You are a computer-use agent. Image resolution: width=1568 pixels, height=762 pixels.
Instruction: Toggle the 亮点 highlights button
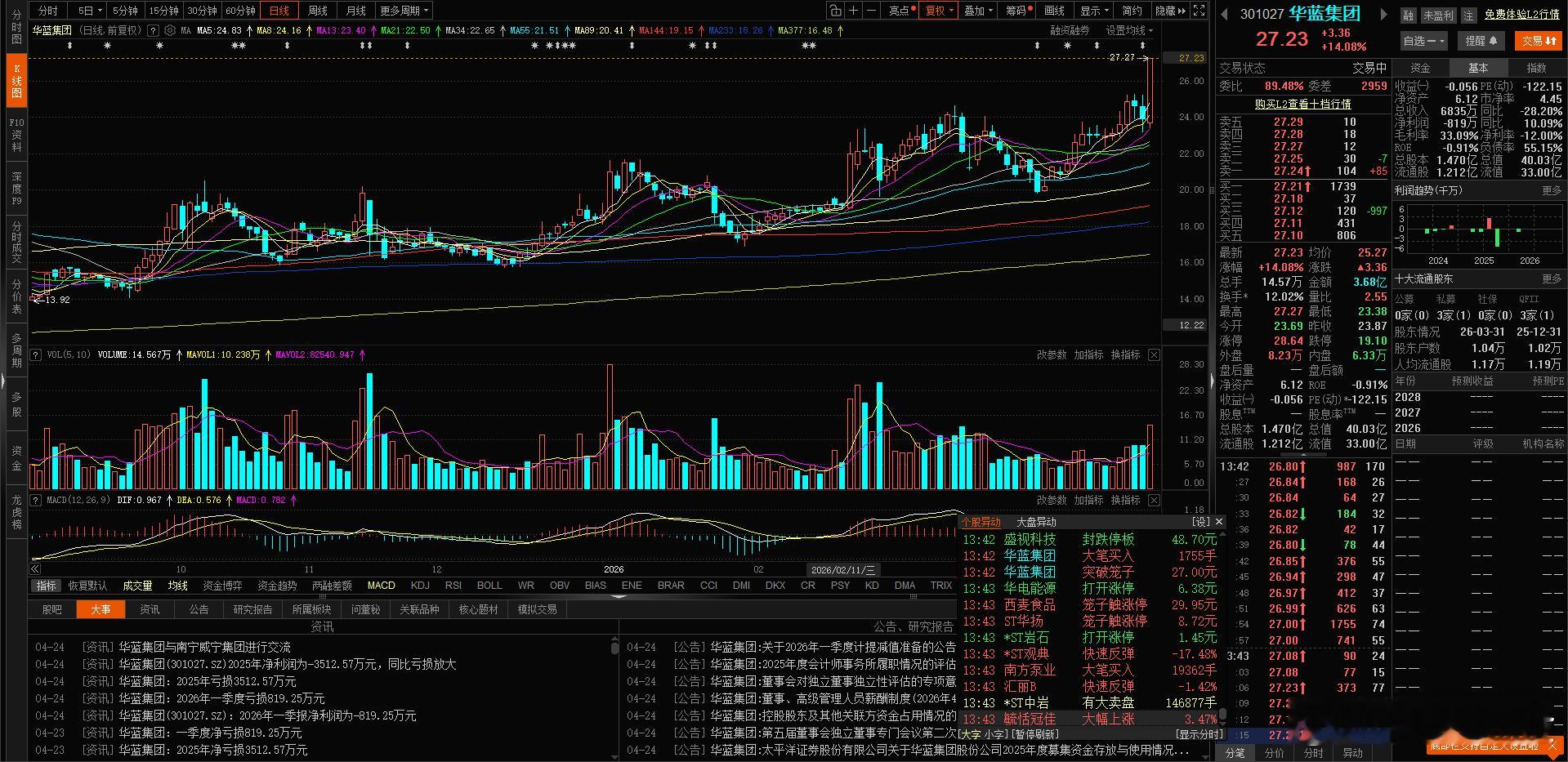coord(899,11)
